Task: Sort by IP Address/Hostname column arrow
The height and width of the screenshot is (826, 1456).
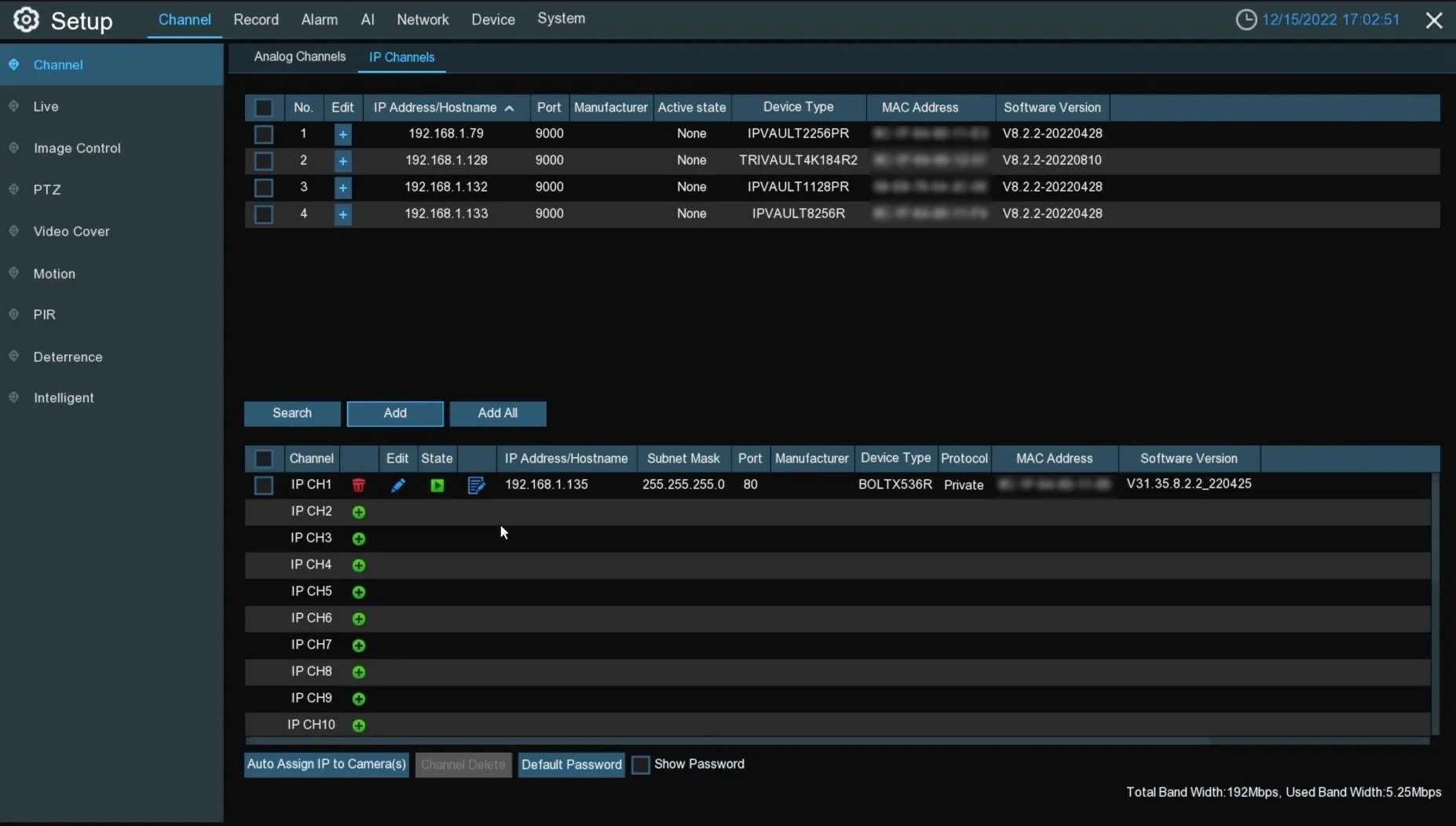Action: pyautogui.click(x=510, y=108)
